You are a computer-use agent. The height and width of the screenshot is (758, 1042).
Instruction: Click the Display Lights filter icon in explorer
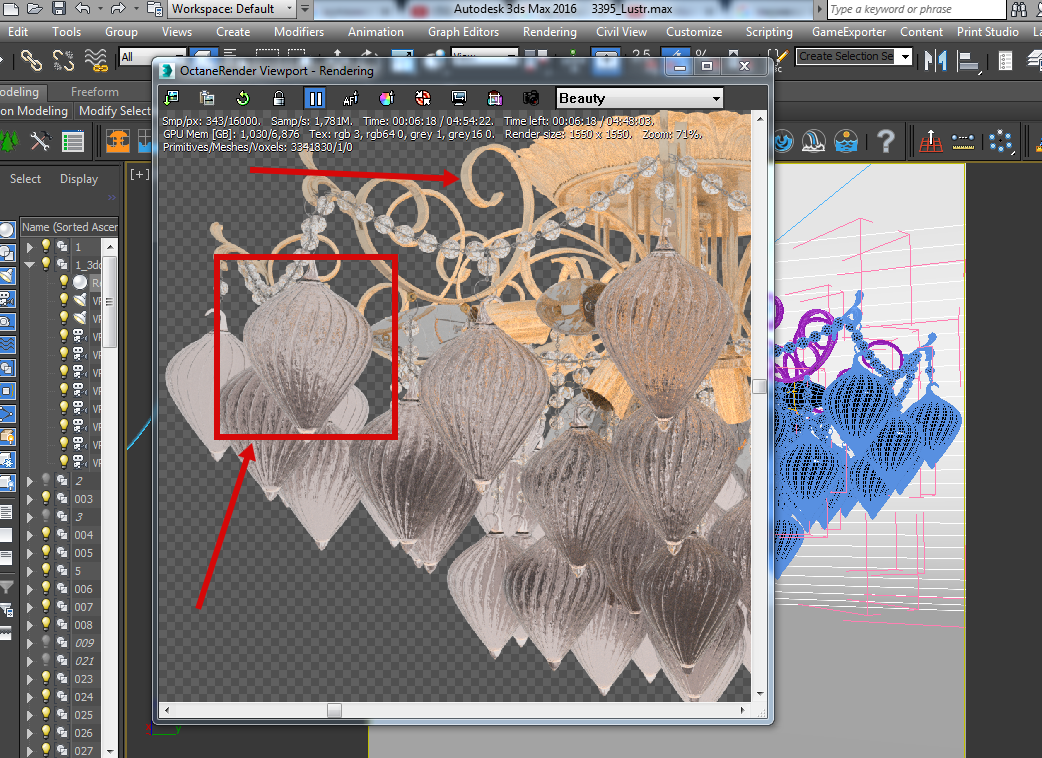(7, 276)
